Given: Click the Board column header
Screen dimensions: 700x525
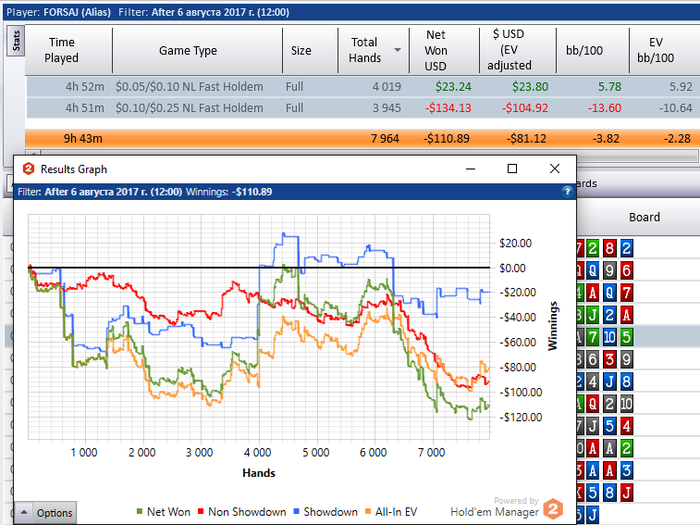Looking at the screenshot, I should pyautogui.click(x=644, y=217).
